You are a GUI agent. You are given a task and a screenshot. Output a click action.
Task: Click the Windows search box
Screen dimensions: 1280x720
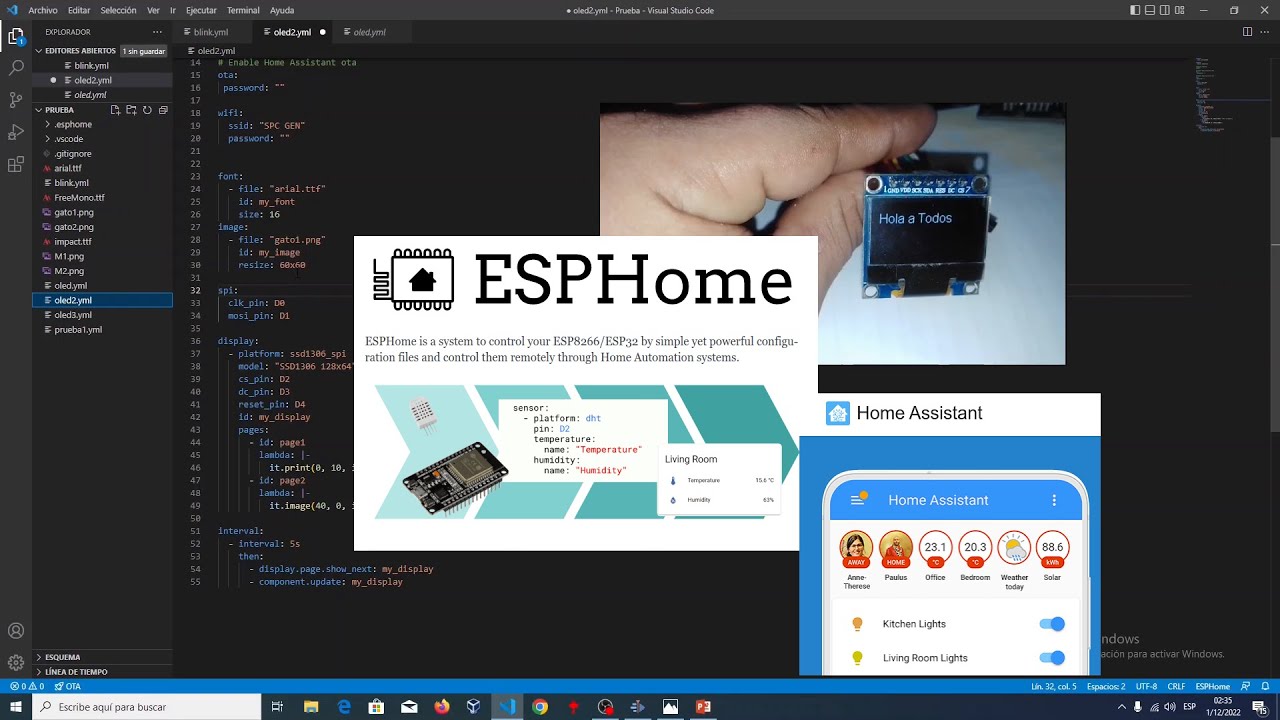148,707
